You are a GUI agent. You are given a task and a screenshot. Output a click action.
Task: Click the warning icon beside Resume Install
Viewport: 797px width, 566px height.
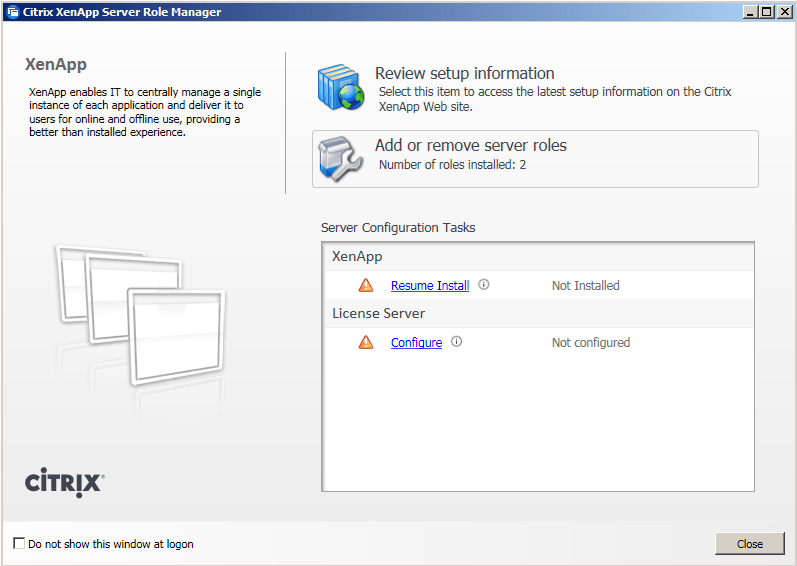365,285
